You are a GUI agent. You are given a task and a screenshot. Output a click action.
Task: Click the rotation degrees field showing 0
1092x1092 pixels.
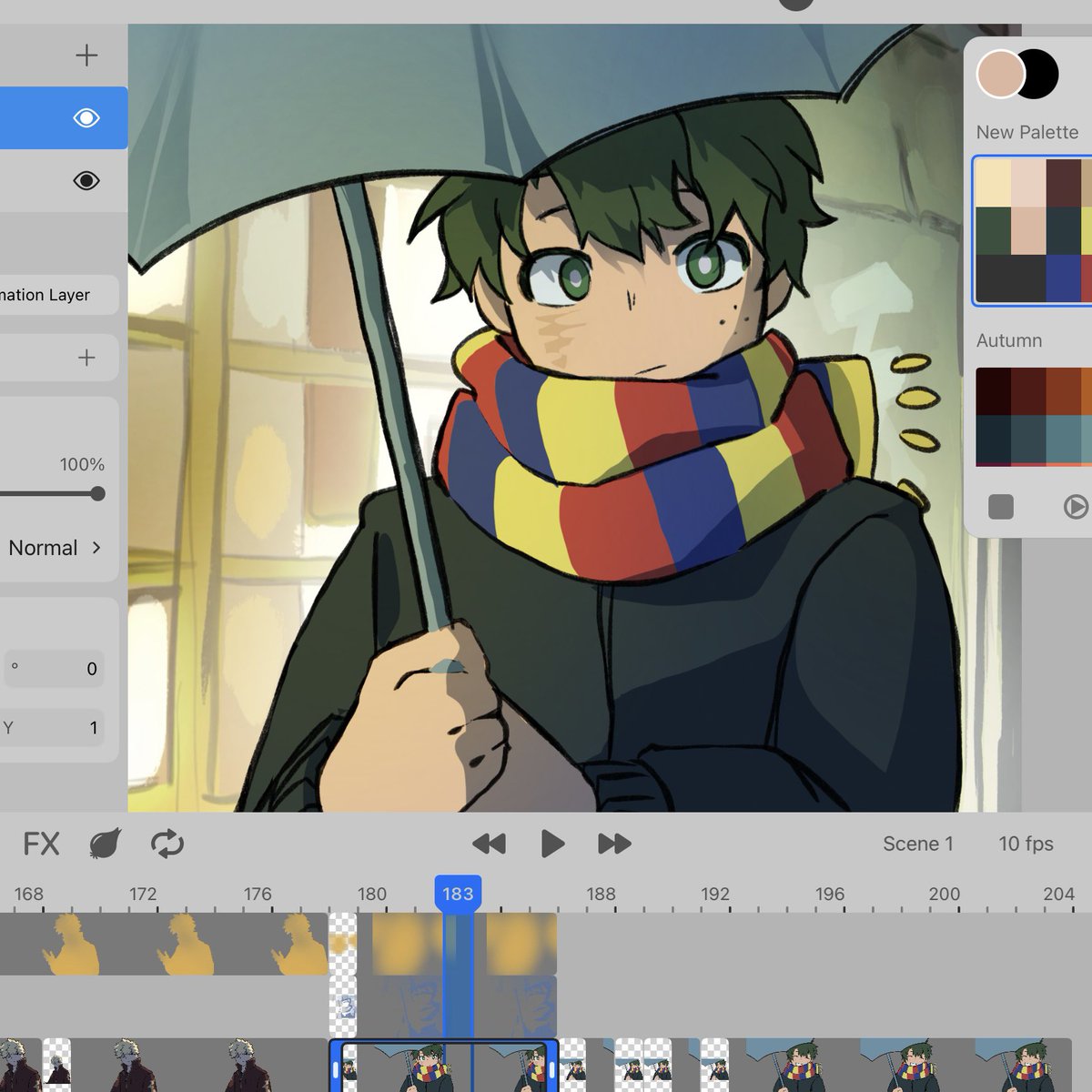tap(55, 669)
